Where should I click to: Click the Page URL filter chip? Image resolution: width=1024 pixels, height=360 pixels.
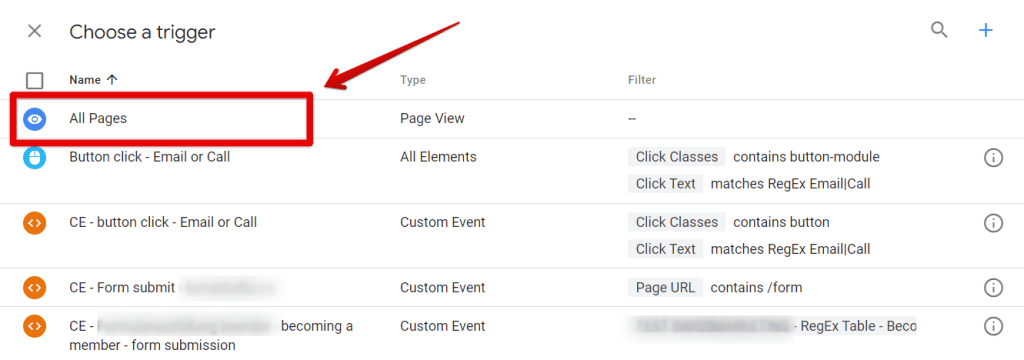click(665, 287)
